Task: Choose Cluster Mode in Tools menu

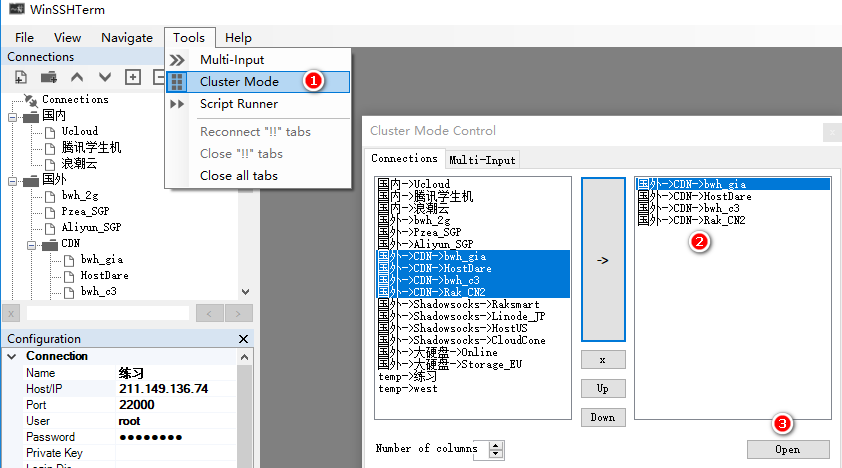Action: [x=239, y=82]
